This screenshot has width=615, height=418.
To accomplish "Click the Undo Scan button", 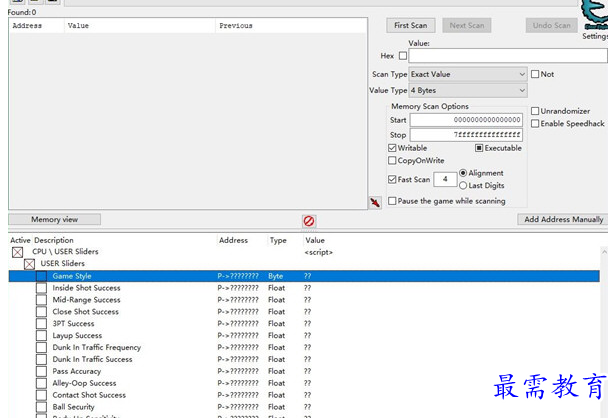I will pos(551,25).
